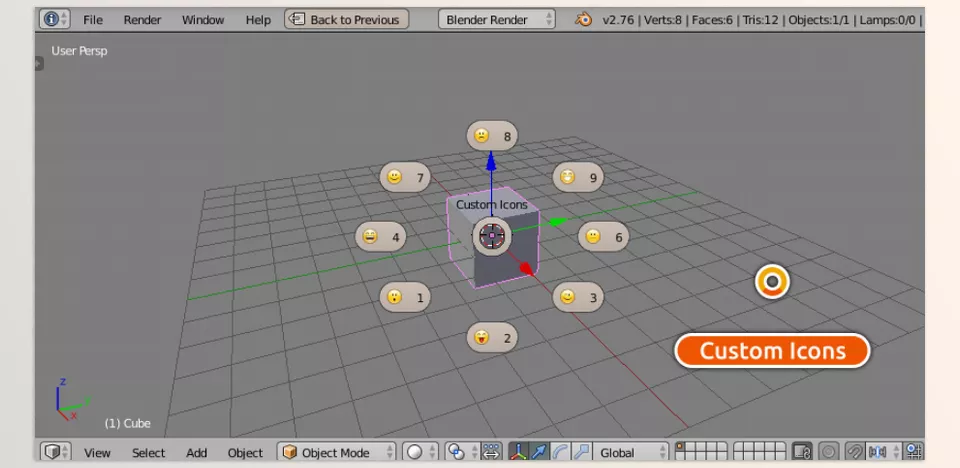Click the v2.76 version text

(618, 20)
